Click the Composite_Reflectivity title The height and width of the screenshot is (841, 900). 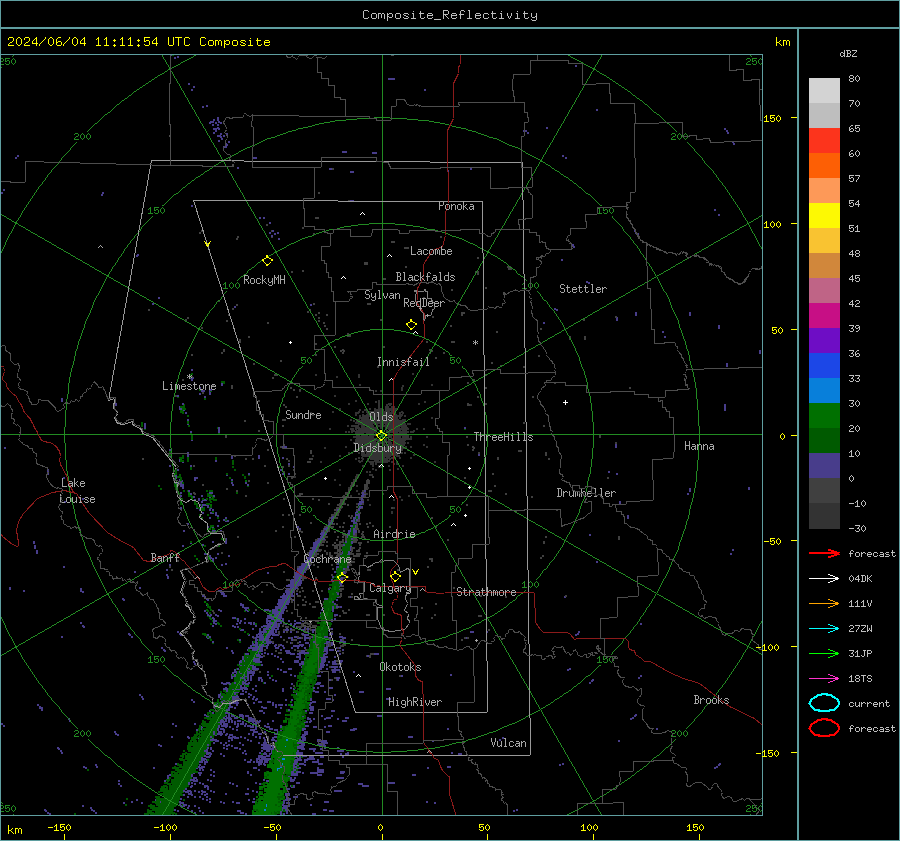tap(449, 15)
